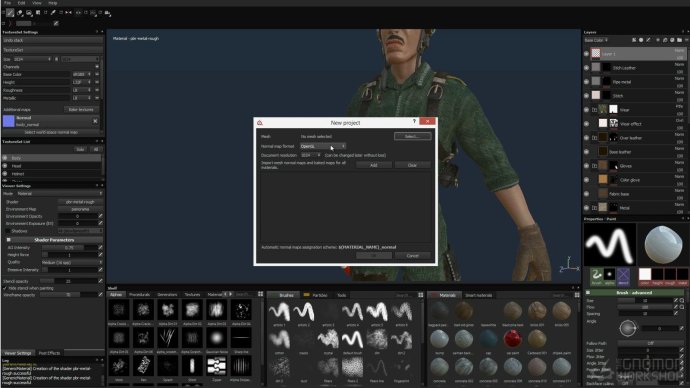The height and width of the screenshot is (388, 690).
Task: Select the Paint brush tool in the toolbar
Action: [x=10, y=13]
